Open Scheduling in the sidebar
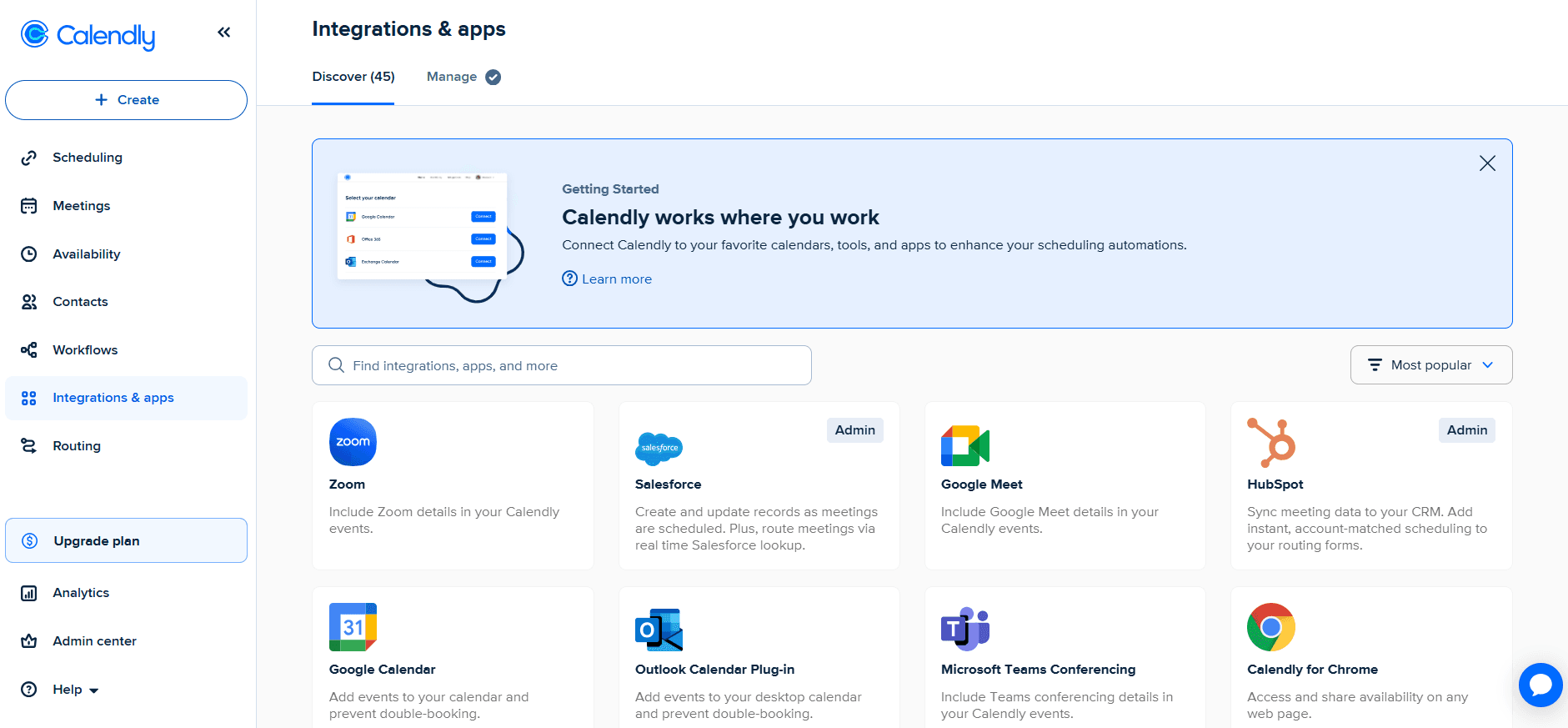The image size is (1568, 728). [126, 158]
